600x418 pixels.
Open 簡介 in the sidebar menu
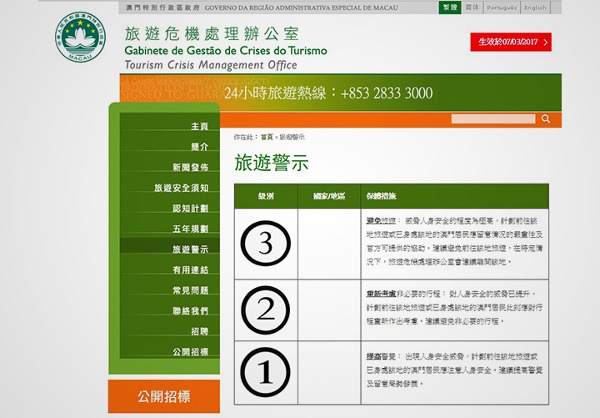point(200,147)
